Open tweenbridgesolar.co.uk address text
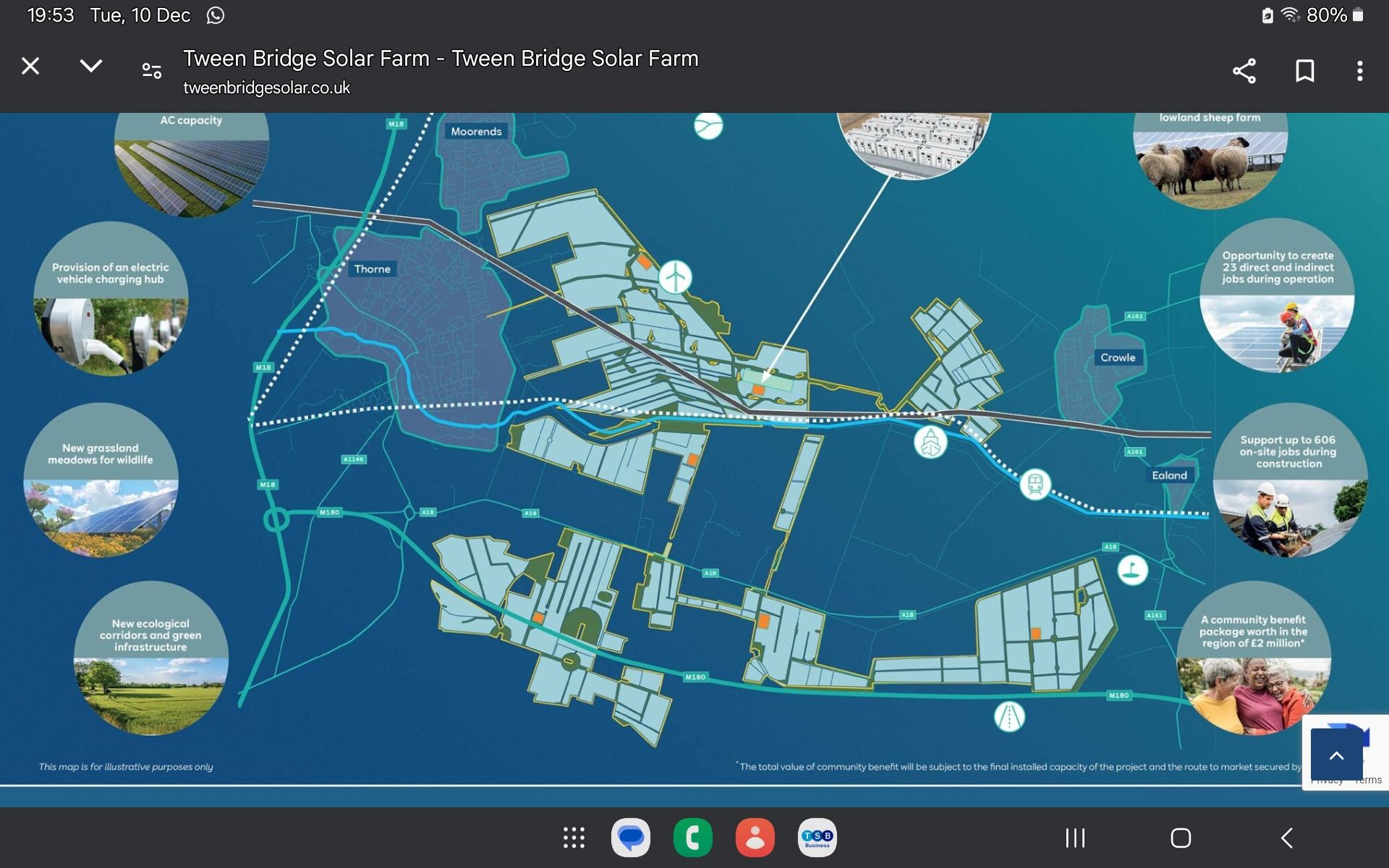1389x868 pixels. (x=266, y=87)
